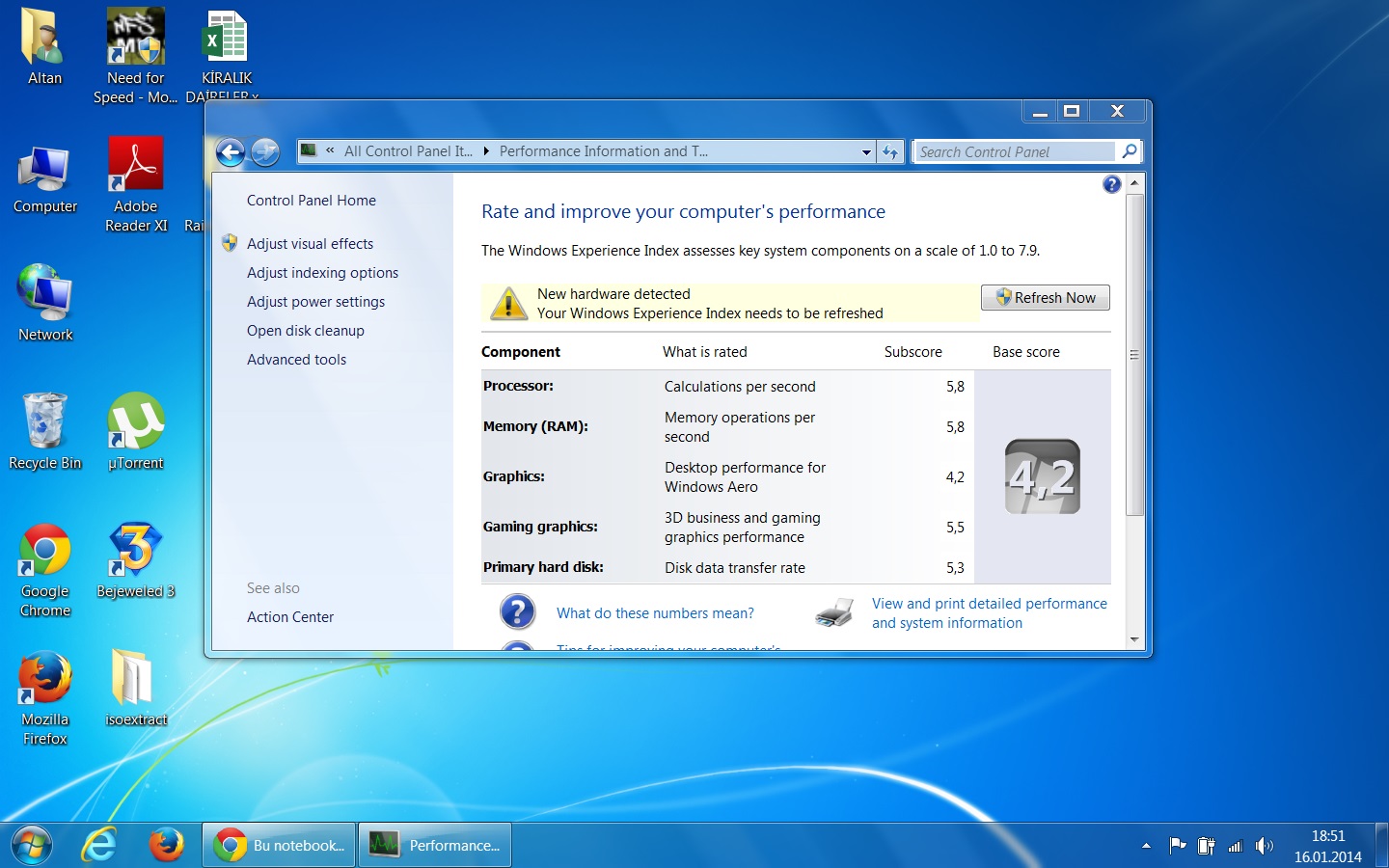Focus the Search Control Panel field
1389x868 pixels.
pos(1013,152)
